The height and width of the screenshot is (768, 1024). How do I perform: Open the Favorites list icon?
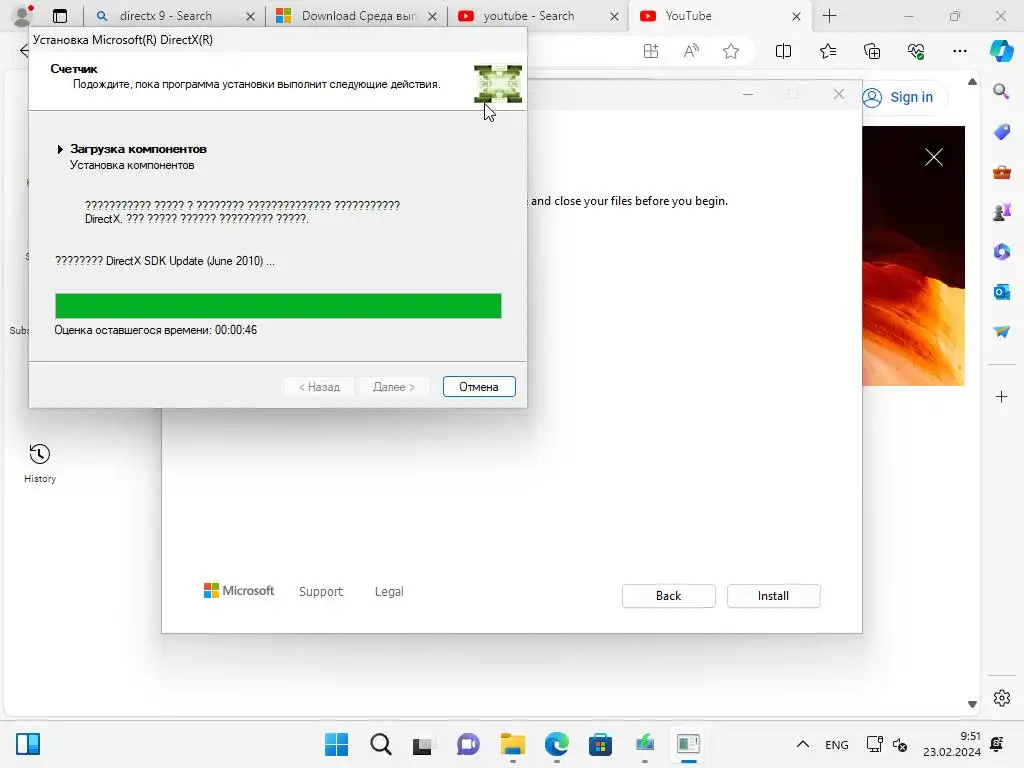(x=828, y=51)
